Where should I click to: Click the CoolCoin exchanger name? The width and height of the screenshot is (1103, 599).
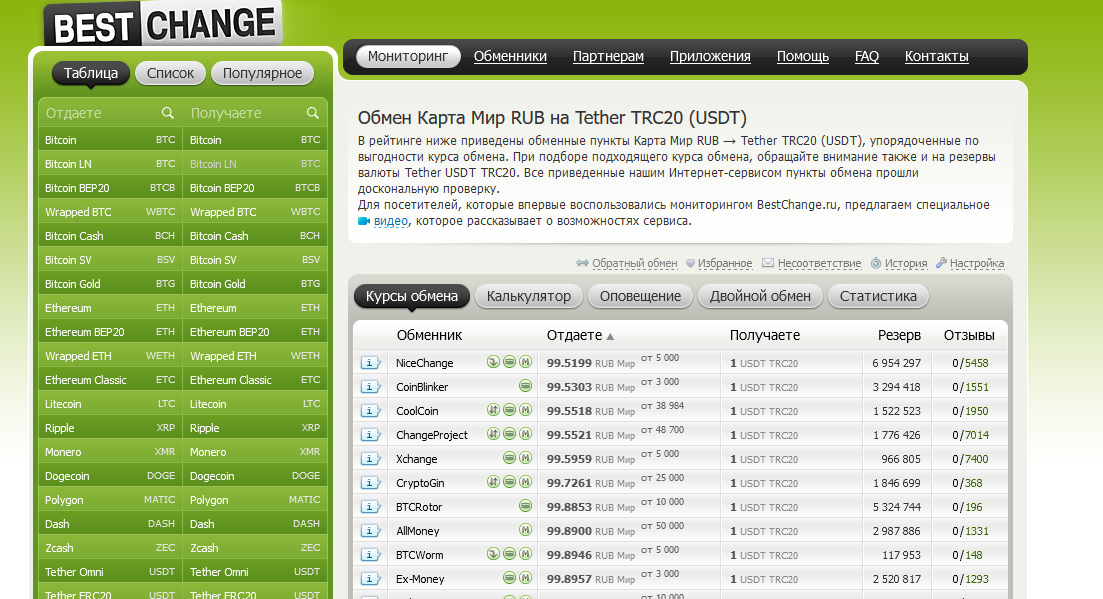coord(417,411)
